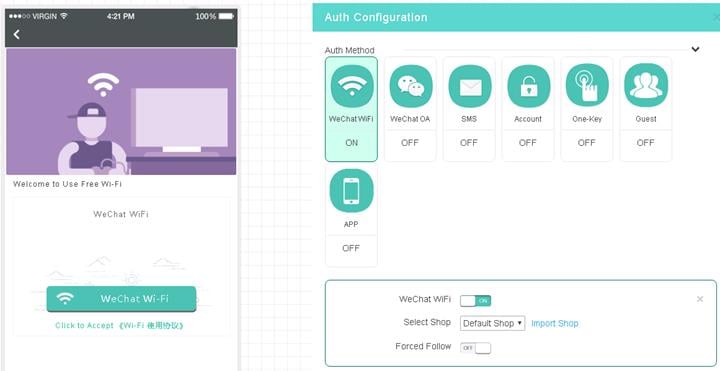Viewport: 720px width, 371px height.
Task: Choose the WeChat OA chat bubbles icon
Action: 410,86
